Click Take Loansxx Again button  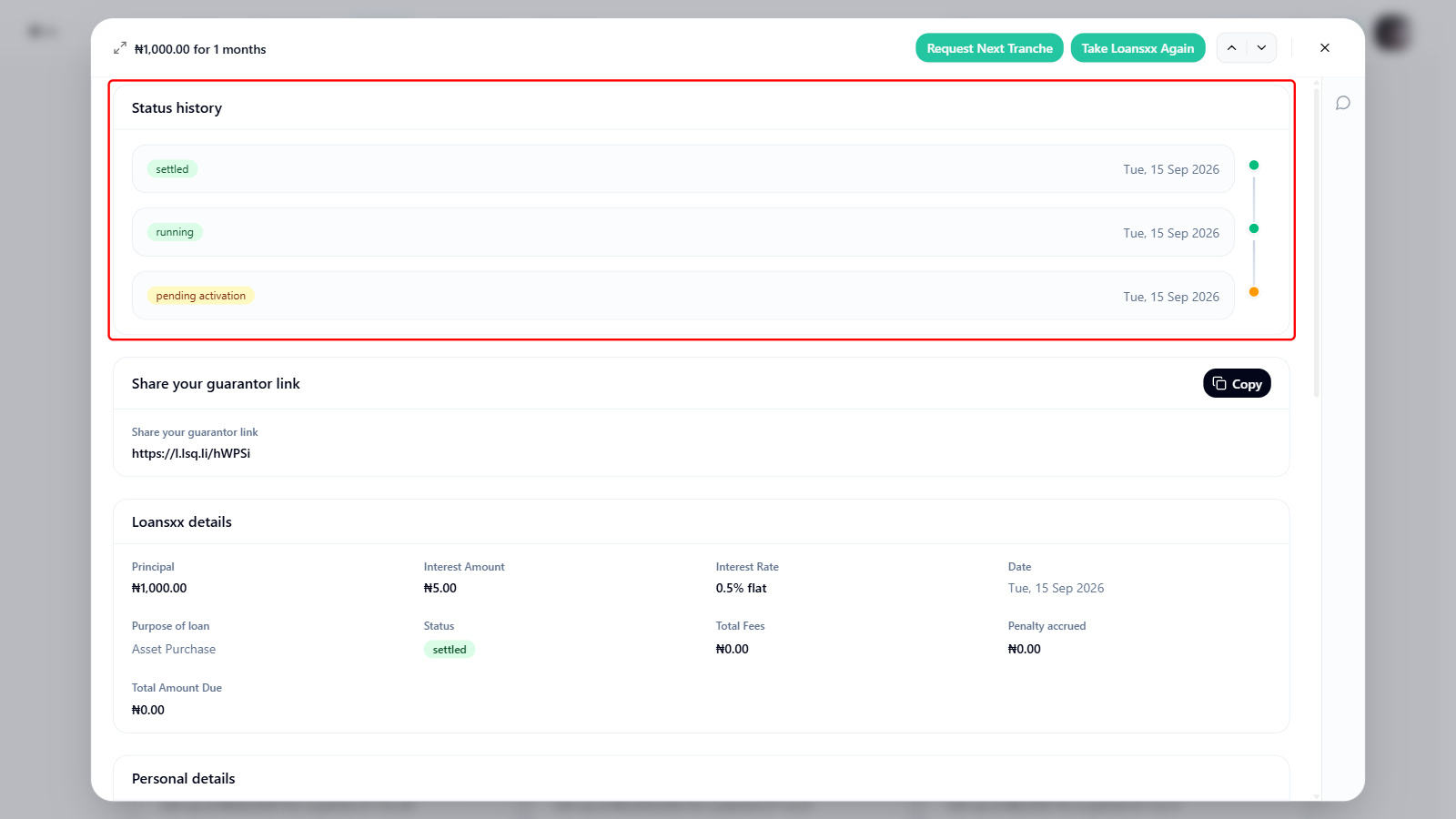tap(1137, 48)
